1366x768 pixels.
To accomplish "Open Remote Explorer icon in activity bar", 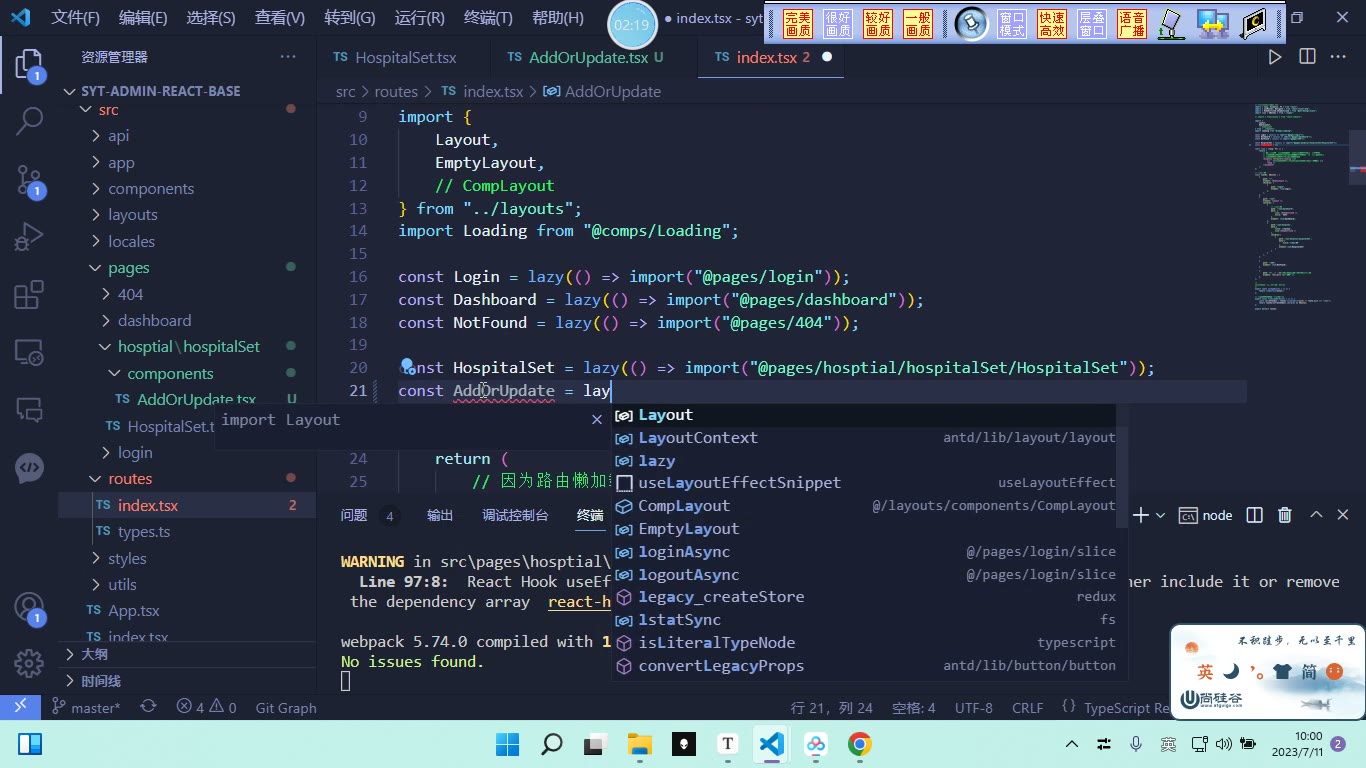I will pyautogui.click(x=29, y=352).
